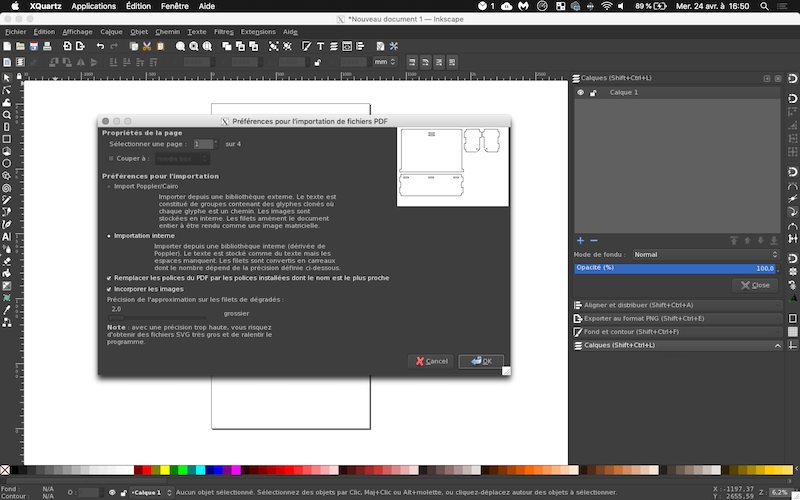This screenshot has height=500, width=800.
Task: Select the Eraser tool
Action: 7,261
